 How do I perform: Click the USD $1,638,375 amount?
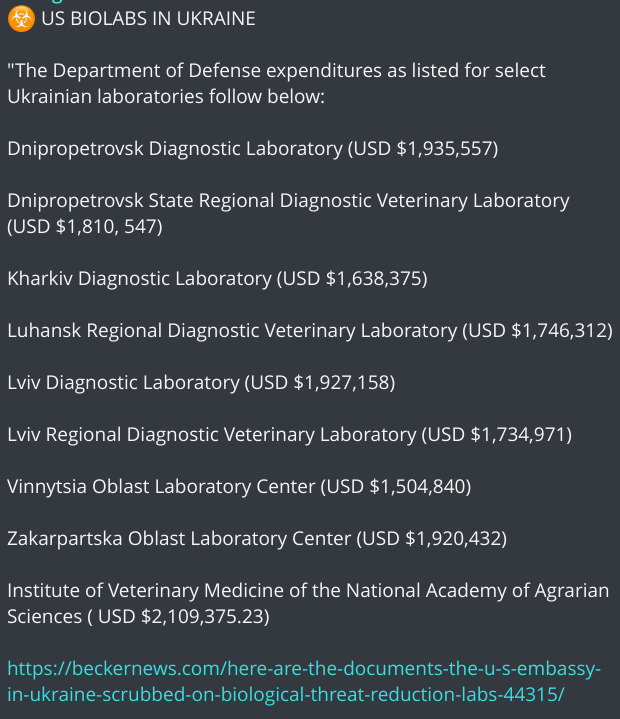[351, 278]
